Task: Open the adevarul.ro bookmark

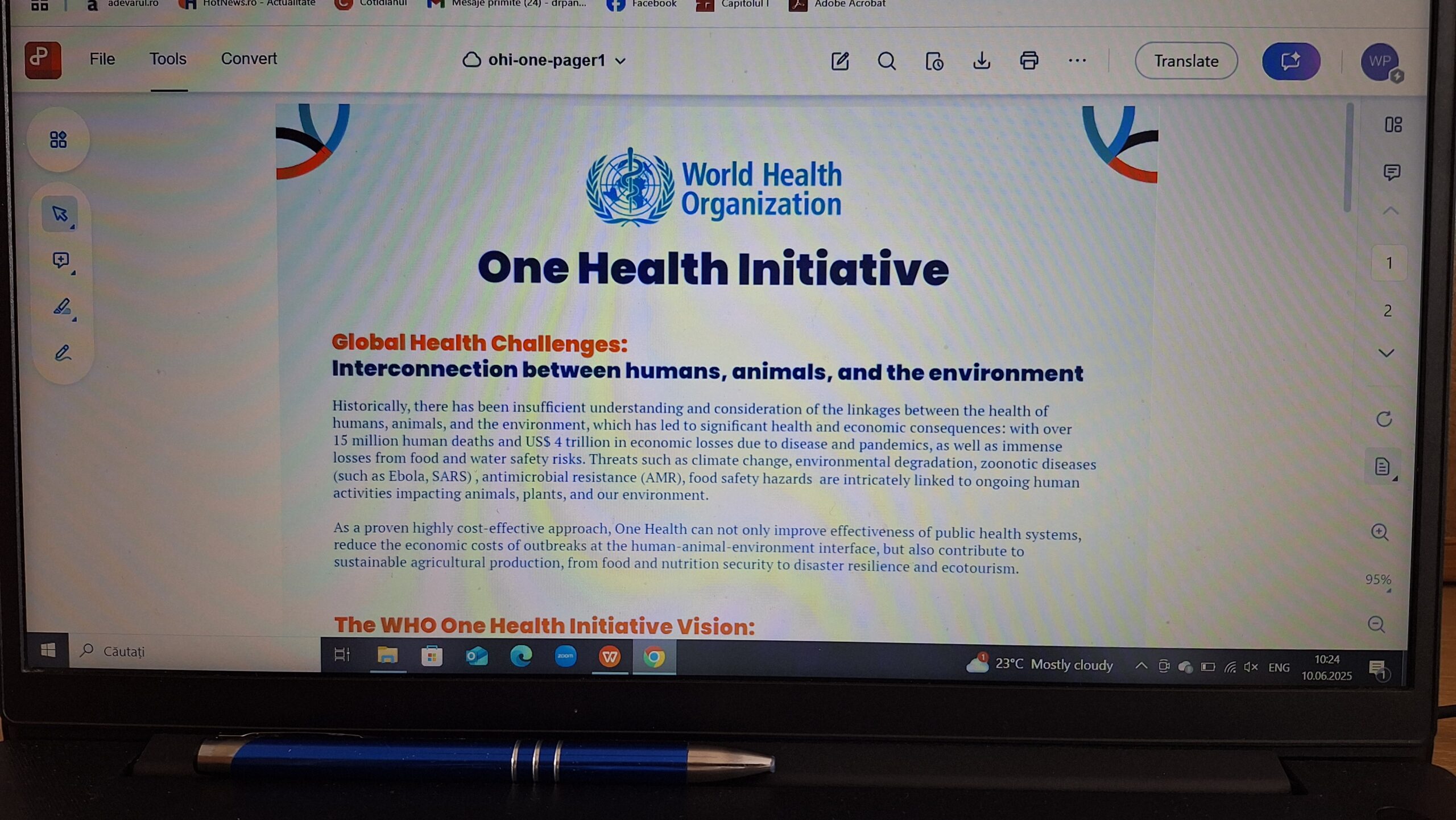Action: pyautogui.click(x=122, y=5)
